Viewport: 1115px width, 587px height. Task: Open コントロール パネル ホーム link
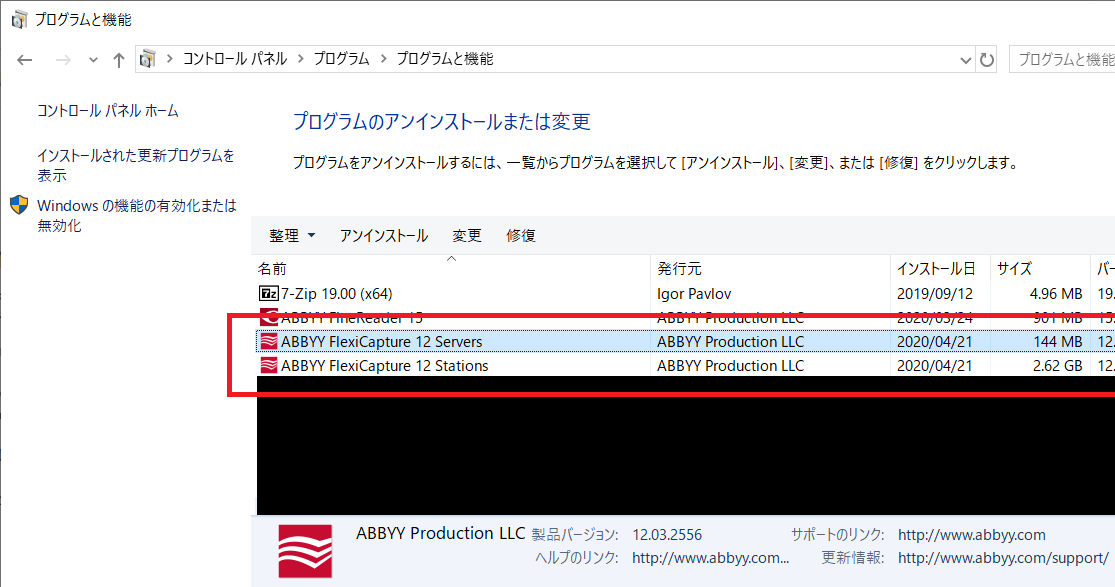click(x=108, y=111)
